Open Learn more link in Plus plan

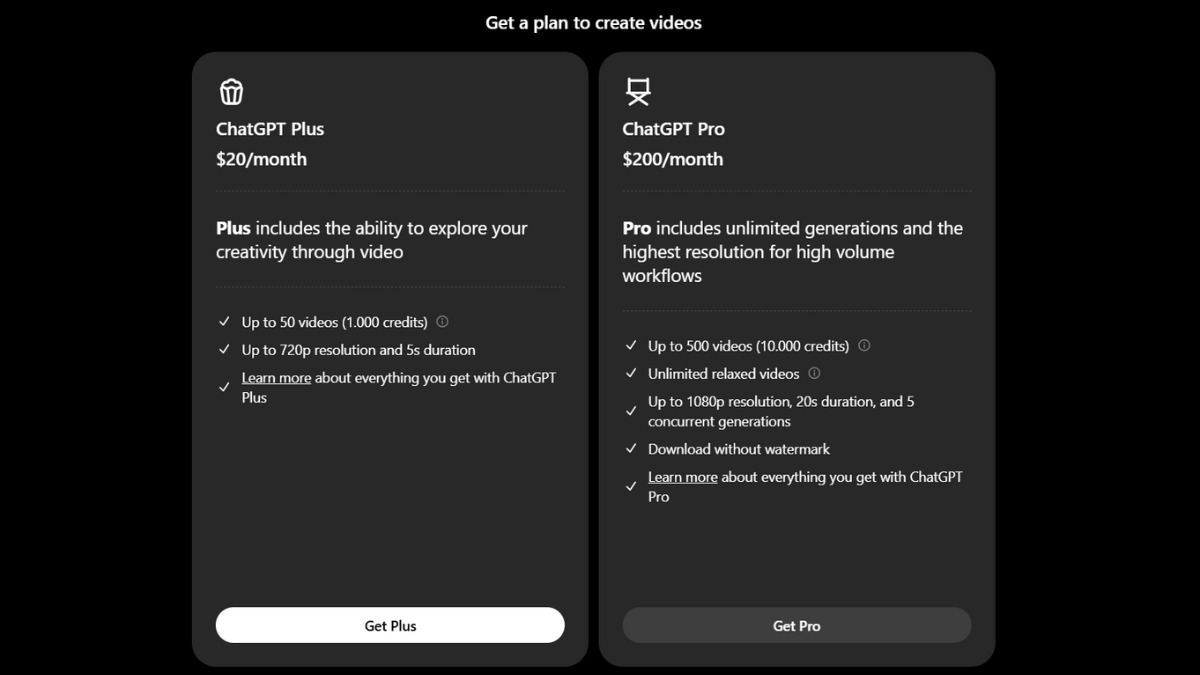276,378
